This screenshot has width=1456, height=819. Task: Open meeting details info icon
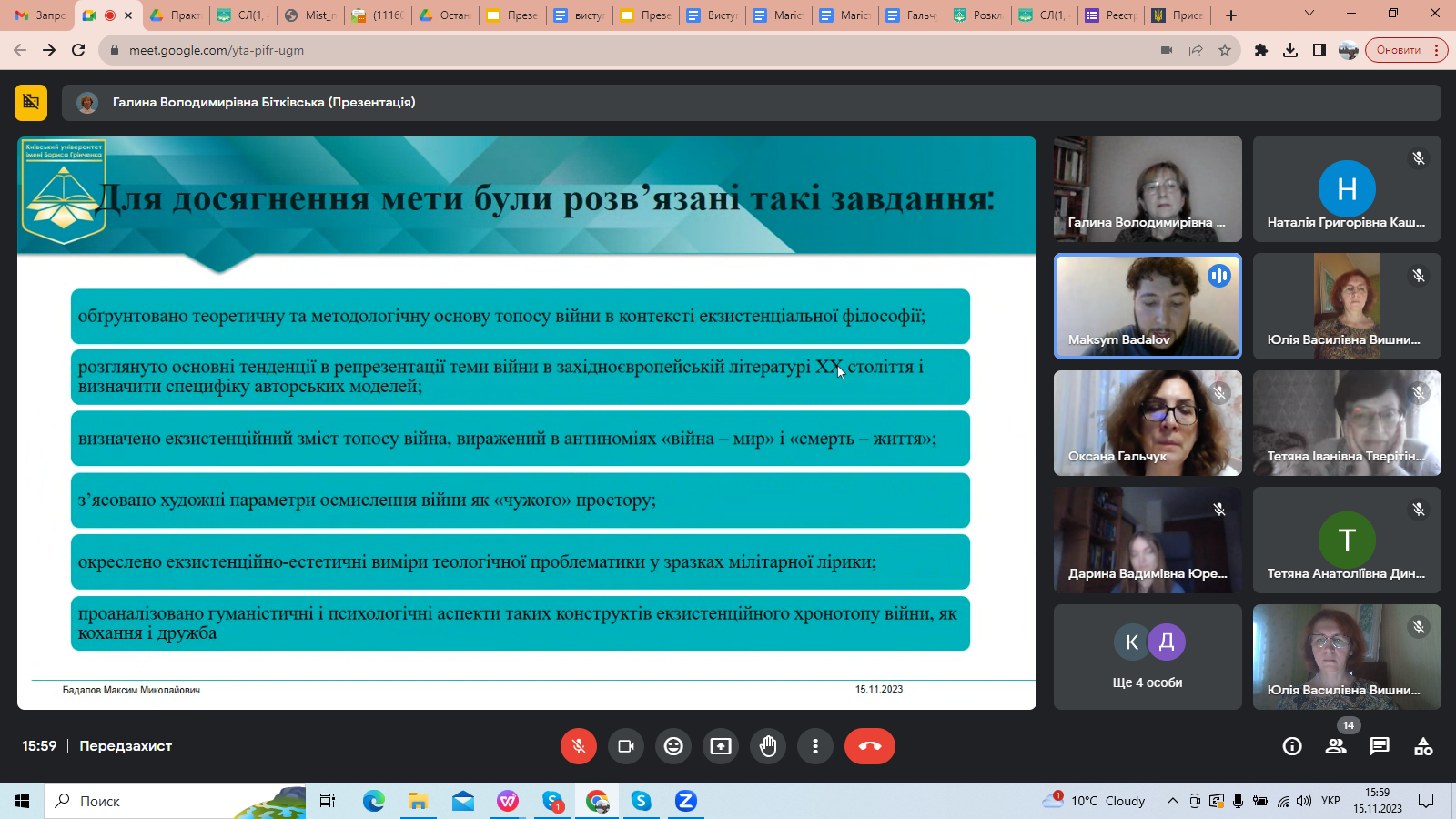coord(1292,746)
